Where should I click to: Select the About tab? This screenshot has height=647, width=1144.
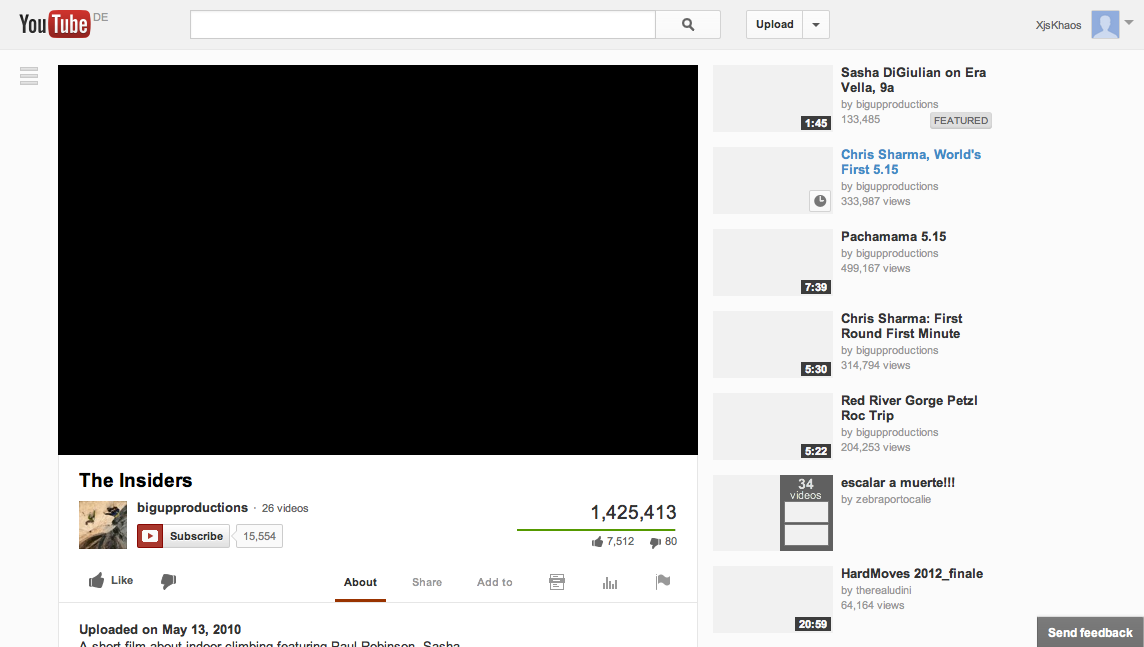360,582
